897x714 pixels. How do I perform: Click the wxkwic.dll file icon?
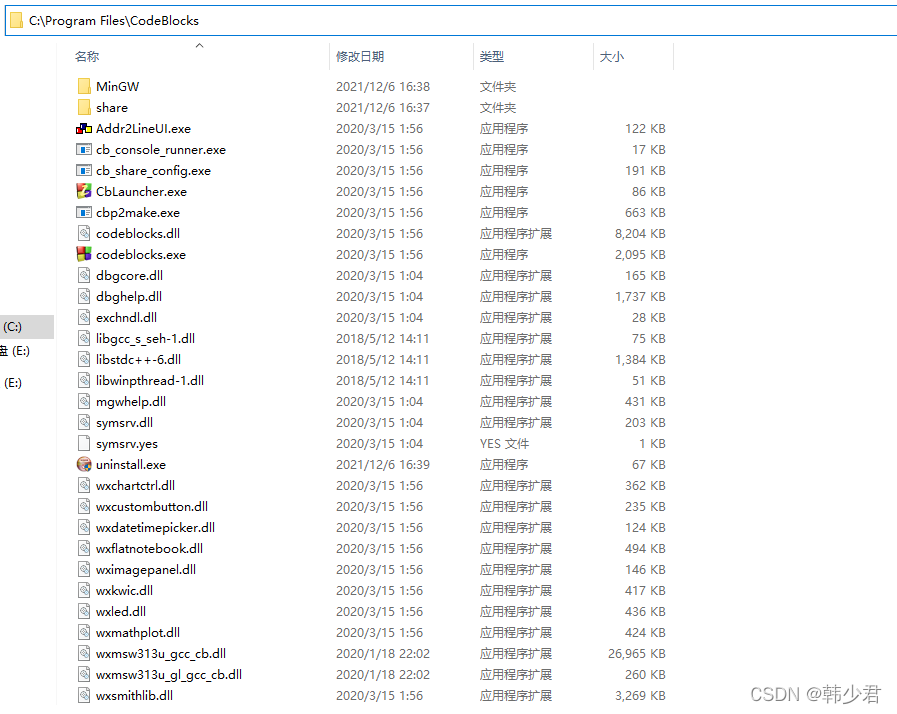[x=84, y=590]
